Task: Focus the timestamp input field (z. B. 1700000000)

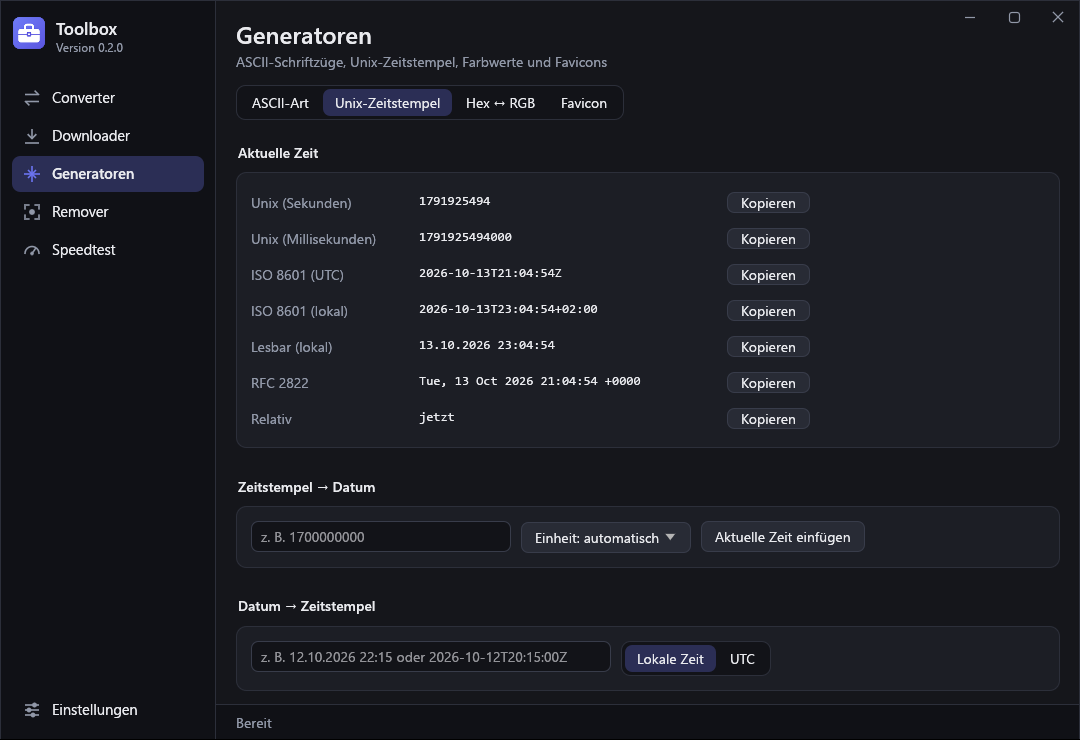Action: click(381, 537)
